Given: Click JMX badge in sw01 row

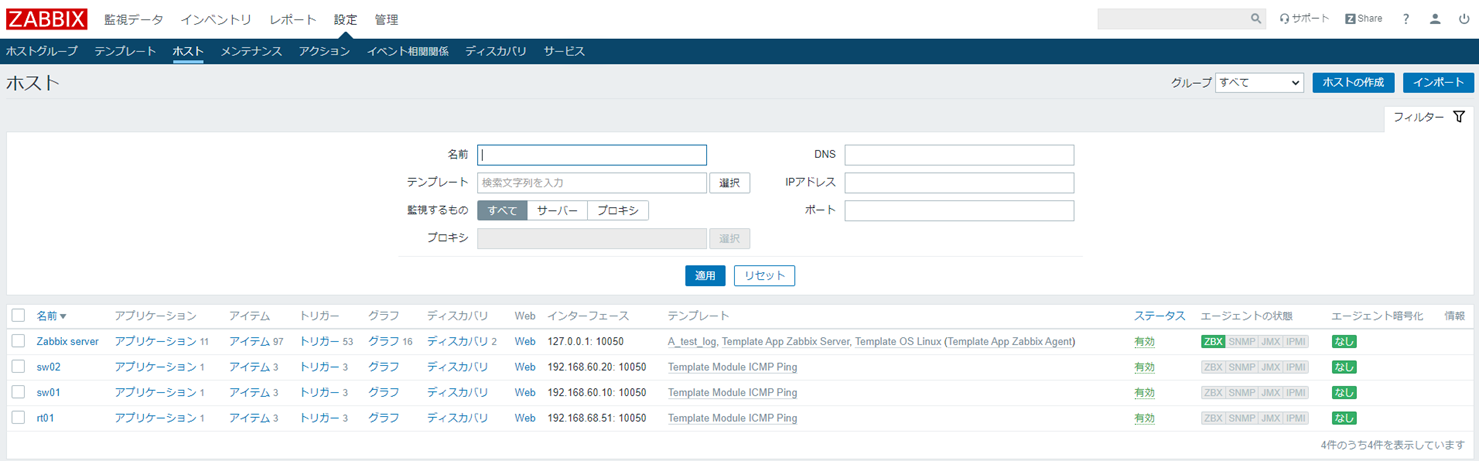Looking at the screenshot, I should pyautogui.click(x=1270, y=393).
